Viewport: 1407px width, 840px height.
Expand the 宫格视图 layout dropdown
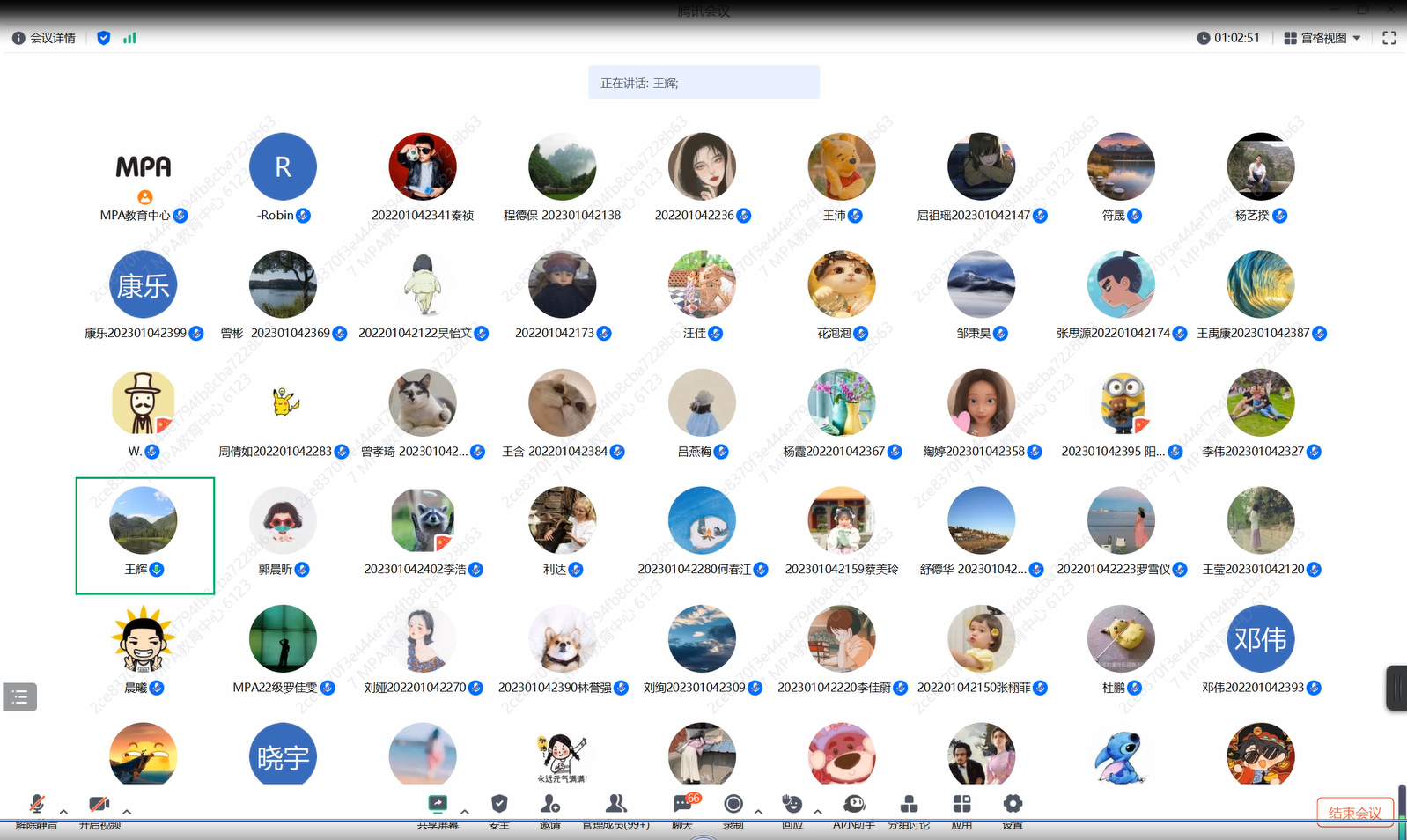click(1322, 38)
